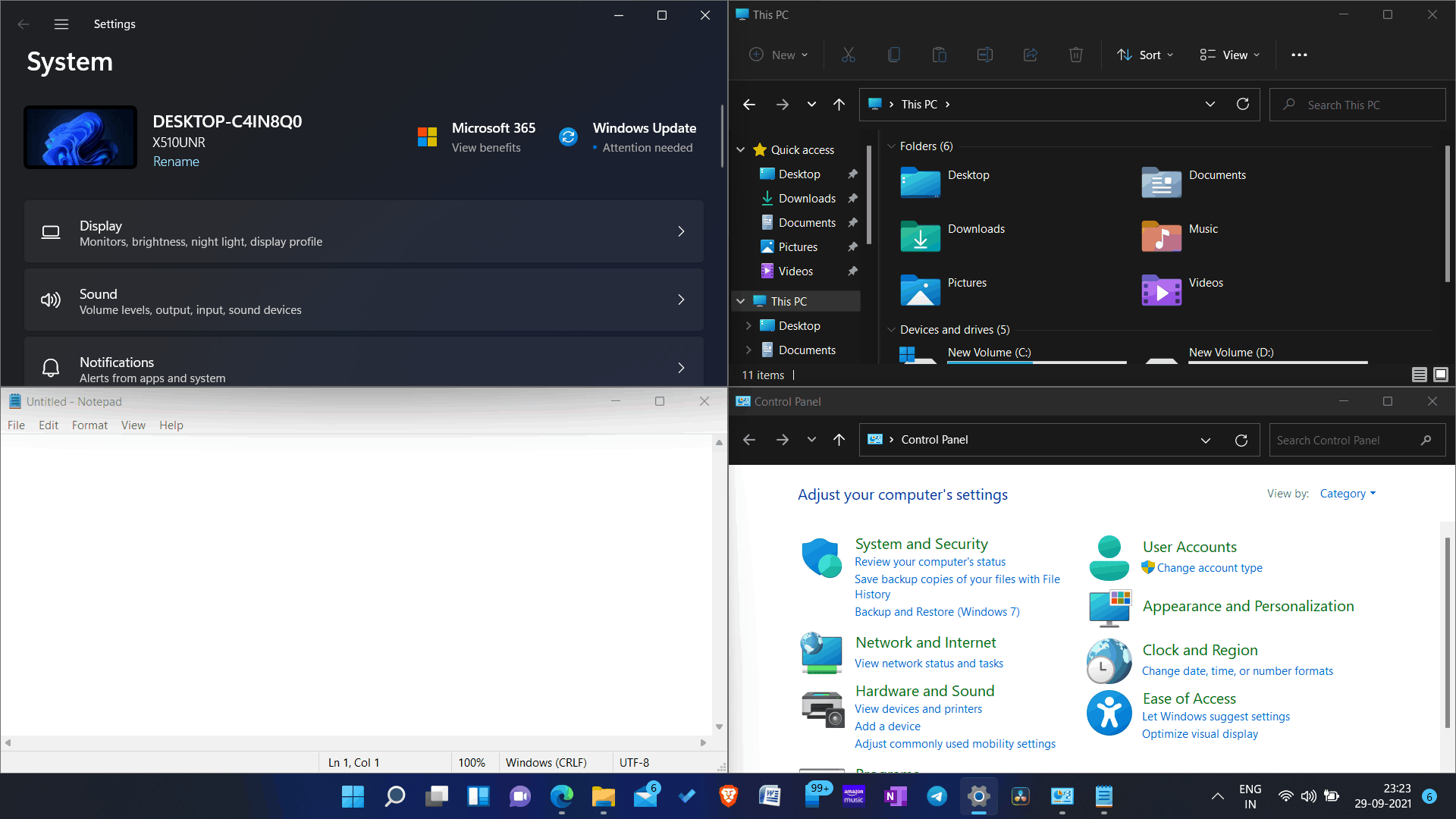Image resolution: width=1456 pixels, height=819 pixels.
Task: Click the Share icon in File Explorer toolbar
Action: click(1030, 55)
